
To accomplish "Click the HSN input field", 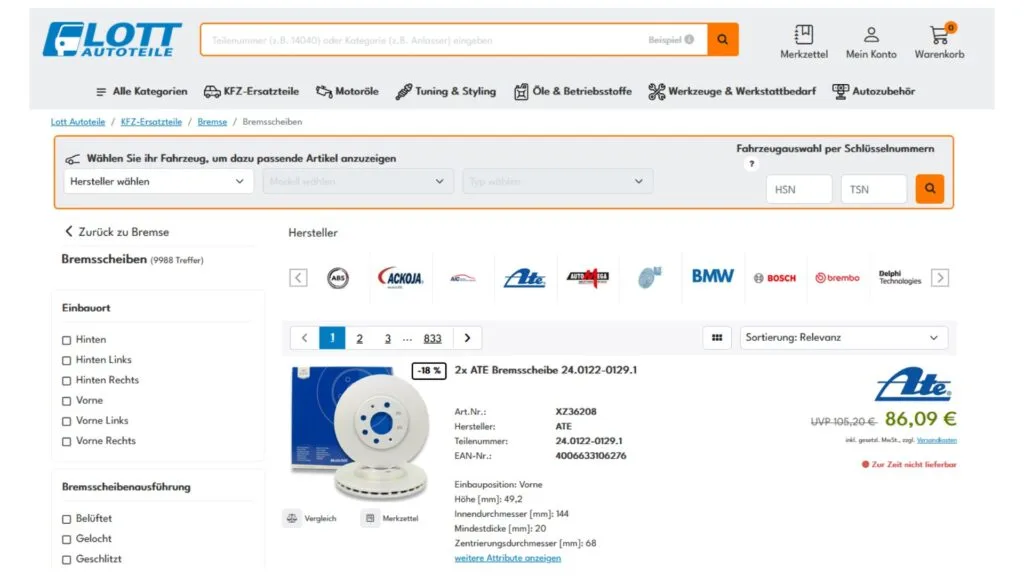I will click(799, 189).
